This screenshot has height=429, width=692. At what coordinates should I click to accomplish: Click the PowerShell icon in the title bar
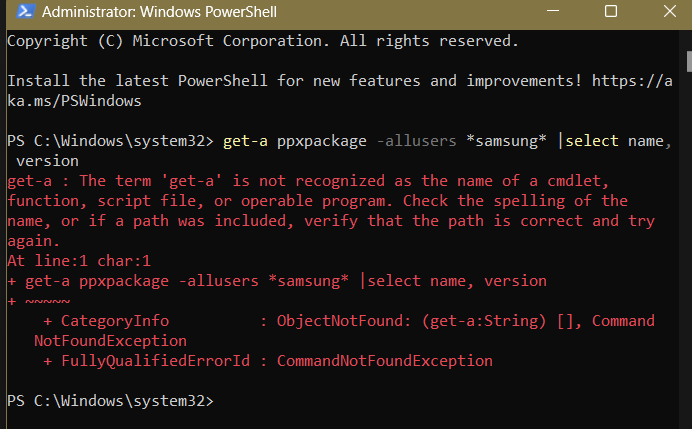click(25, 11)
